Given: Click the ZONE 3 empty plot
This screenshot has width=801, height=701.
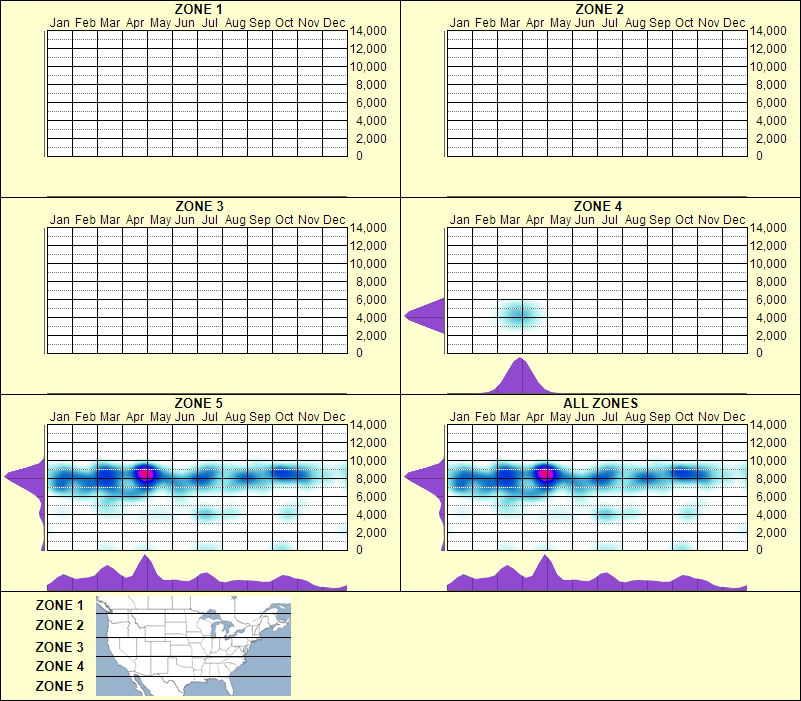Looking at the screenshot, I should pyautogui.click(x=196, y=290).
